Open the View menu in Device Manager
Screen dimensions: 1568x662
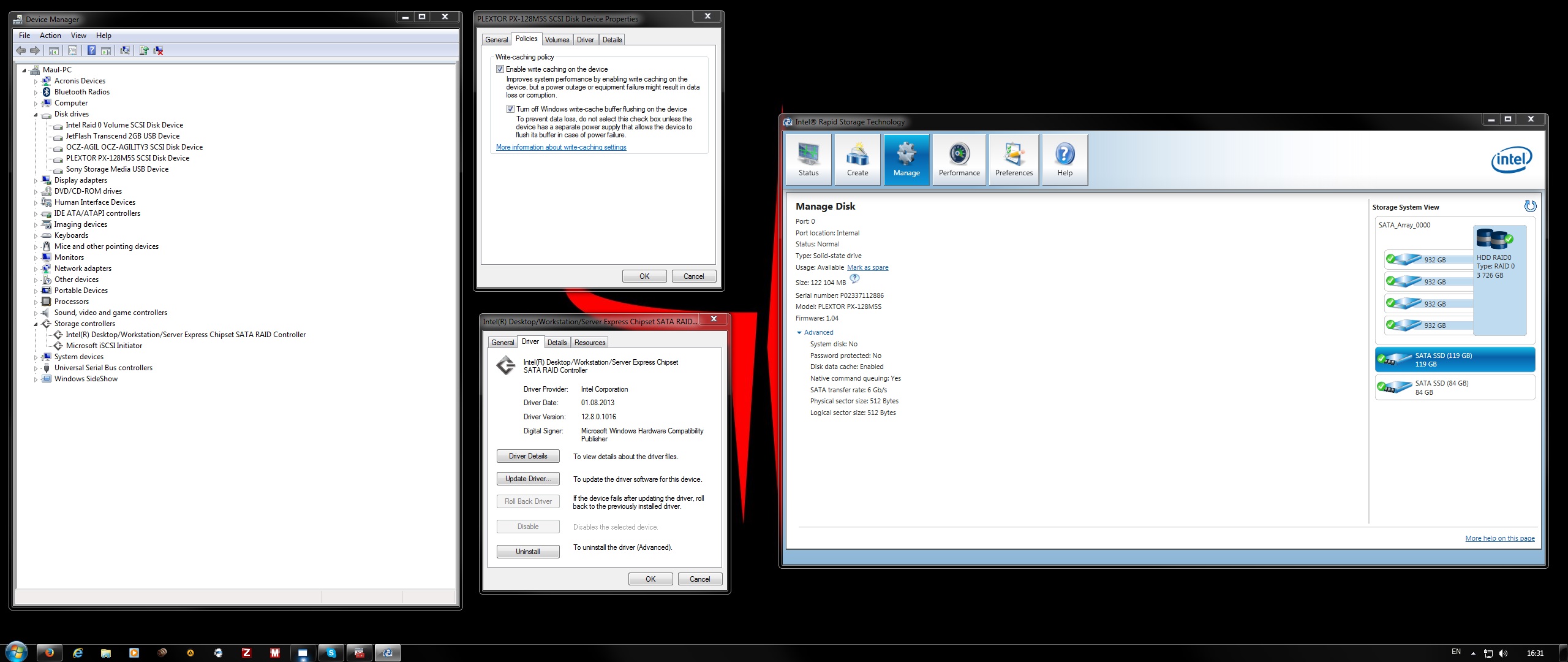click(x=78, y=36)
